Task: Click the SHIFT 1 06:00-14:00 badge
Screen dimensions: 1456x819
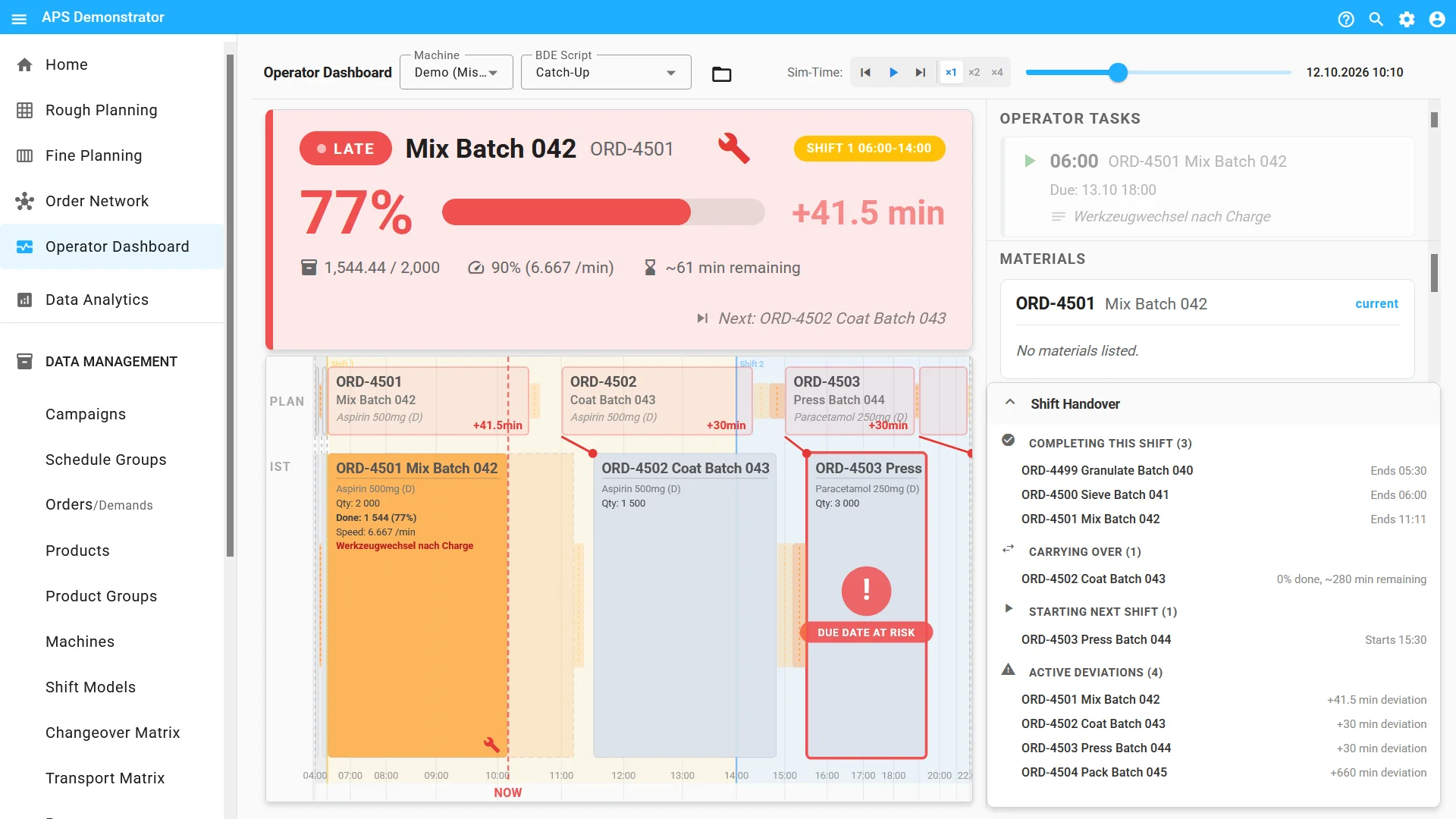Action: (x=869, y=149)
